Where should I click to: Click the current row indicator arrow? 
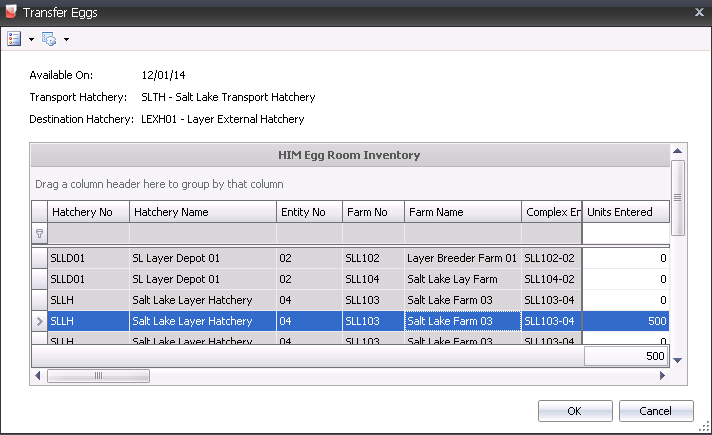(x=39, y=321)
